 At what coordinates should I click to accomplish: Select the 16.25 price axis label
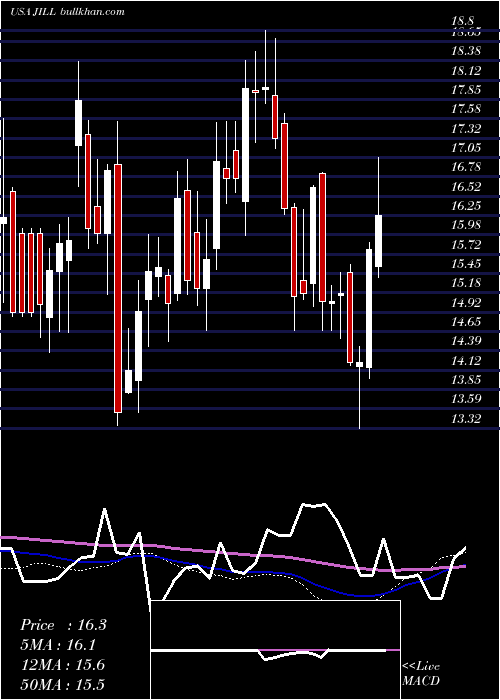pyautogui.click(x=466, y=206)
